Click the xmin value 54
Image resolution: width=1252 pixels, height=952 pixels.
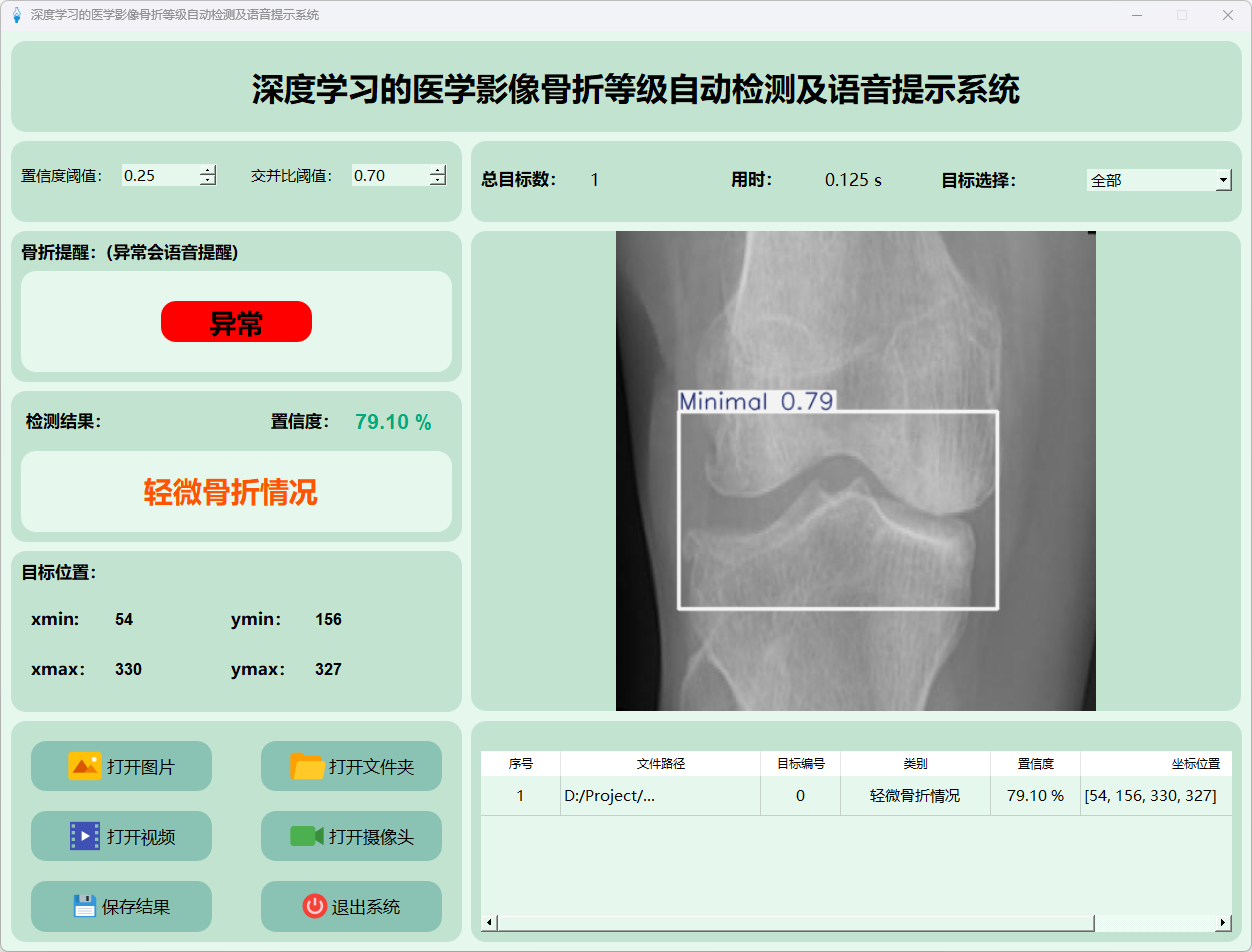124,620
